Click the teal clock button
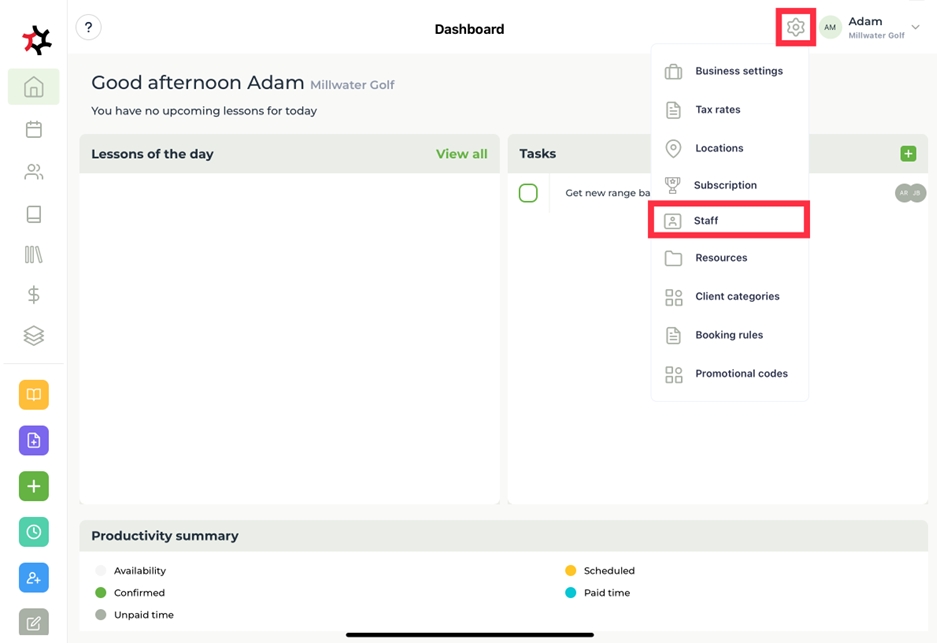This screenshot has width=937, height=643. pyautogui.click(x=33, y=532)
